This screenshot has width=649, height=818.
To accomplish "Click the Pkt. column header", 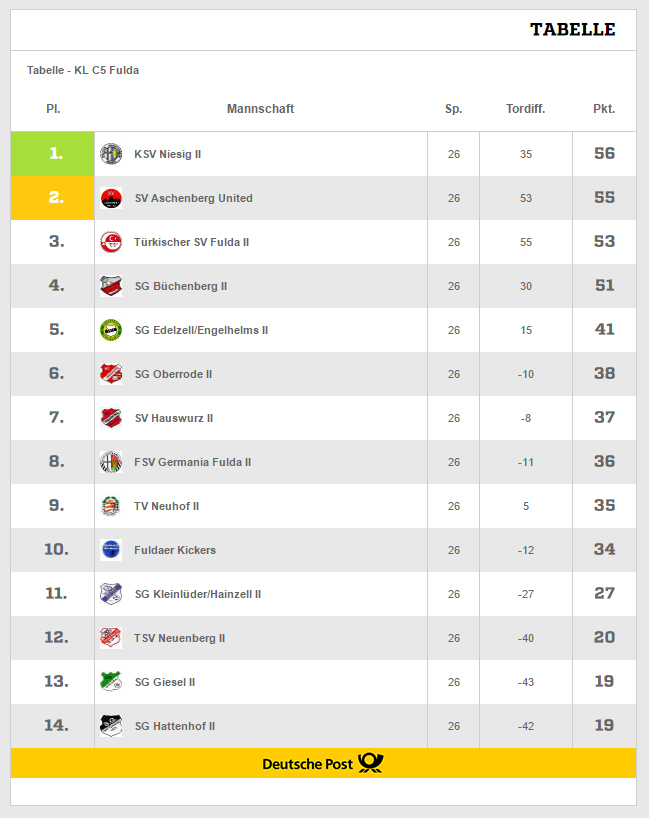I will 604,109.
